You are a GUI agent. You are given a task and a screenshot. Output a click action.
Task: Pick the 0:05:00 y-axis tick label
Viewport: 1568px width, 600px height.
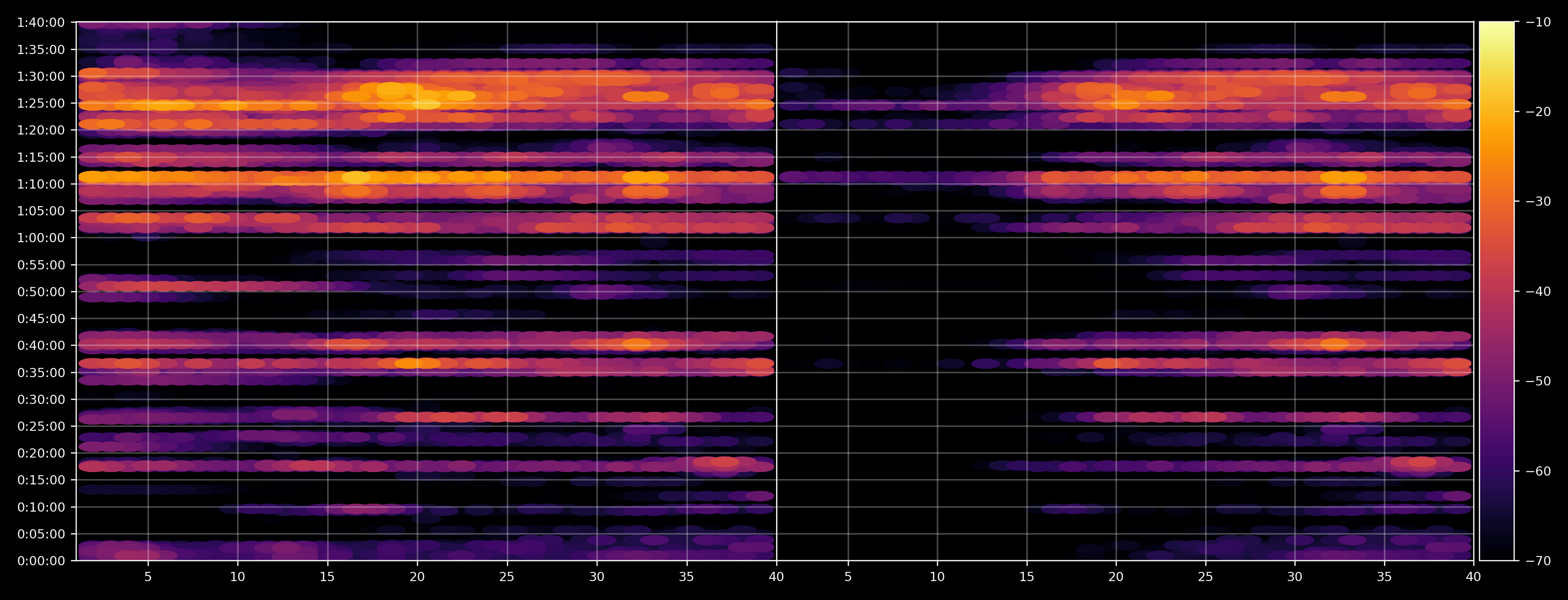[x=41, y=534]
